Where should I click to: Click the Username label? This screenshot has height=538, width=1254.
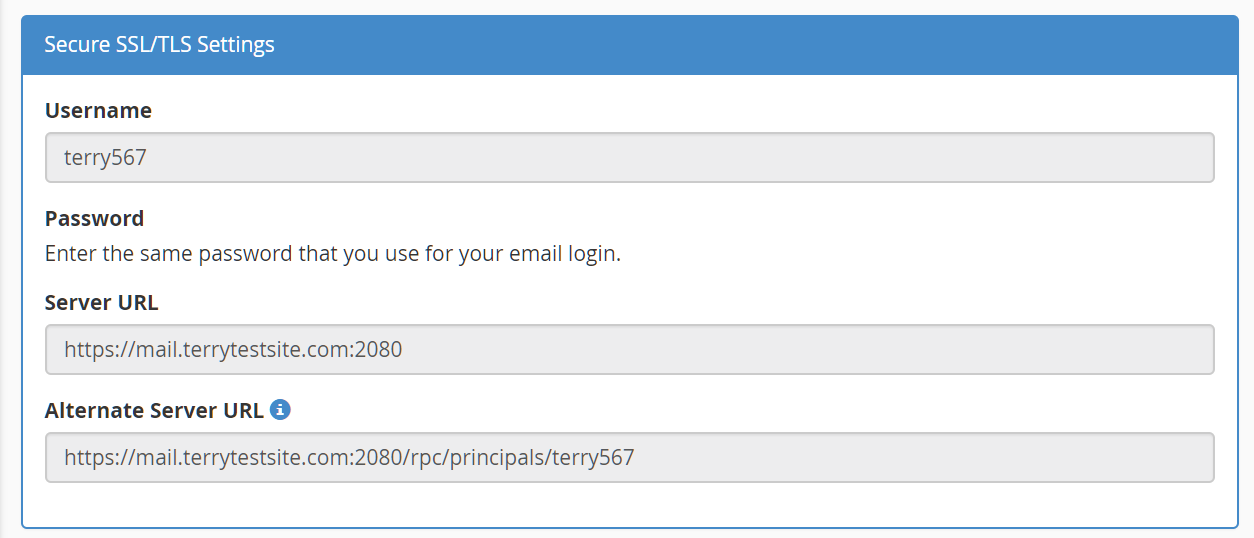[x=98, y=111]
